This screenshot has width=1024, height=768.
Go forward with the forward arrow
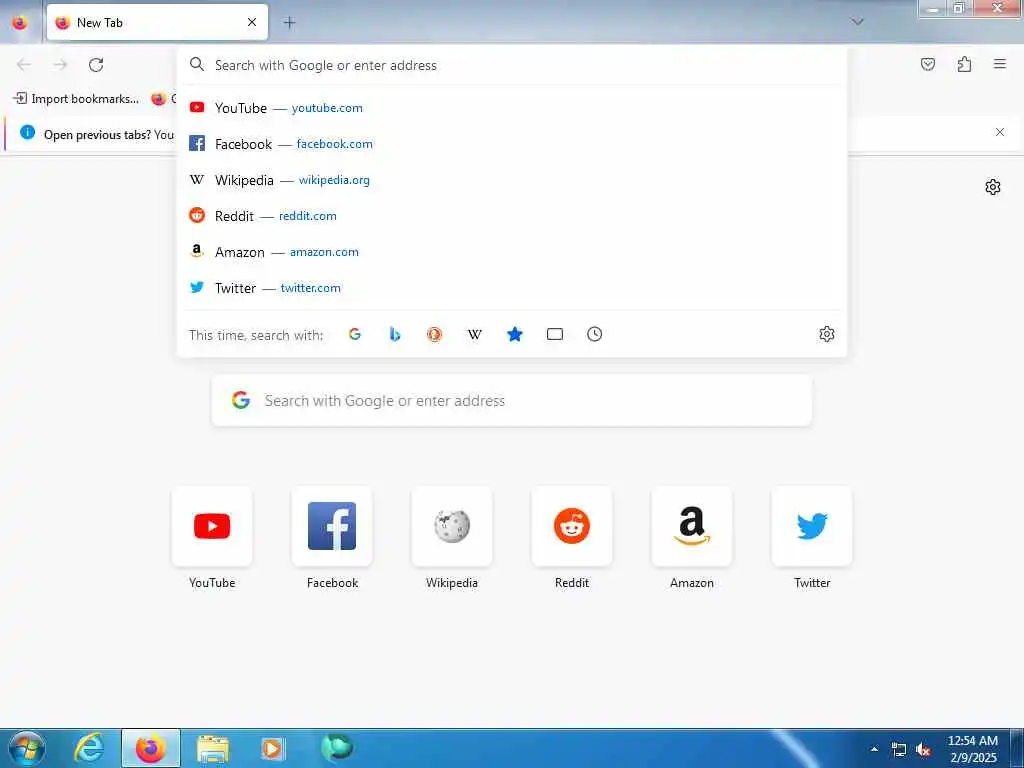(60, 65)
